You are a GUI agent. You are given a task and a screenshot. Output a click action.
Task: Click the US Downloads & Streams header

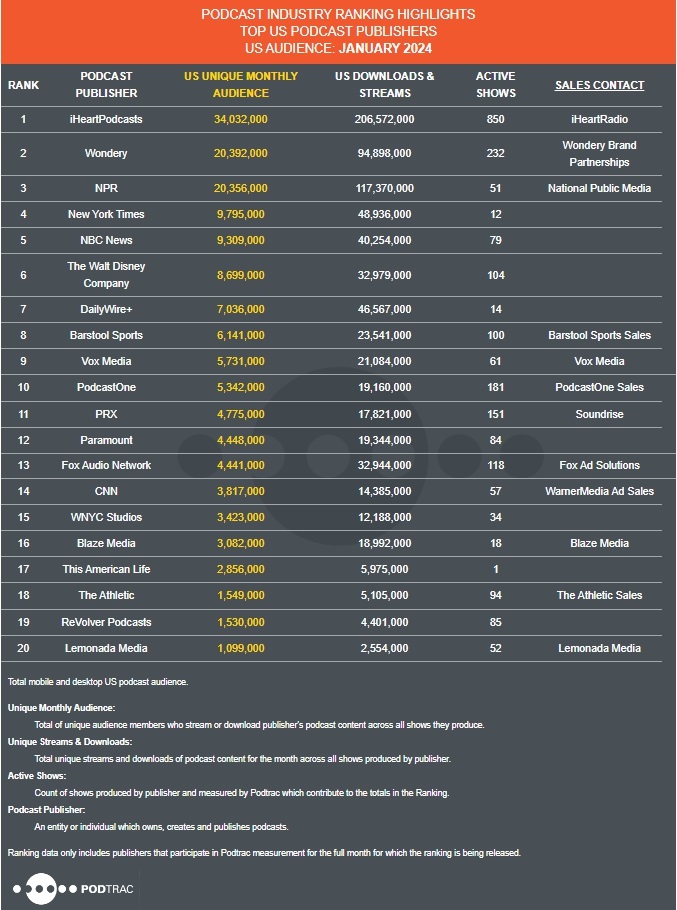click(385, 85)
